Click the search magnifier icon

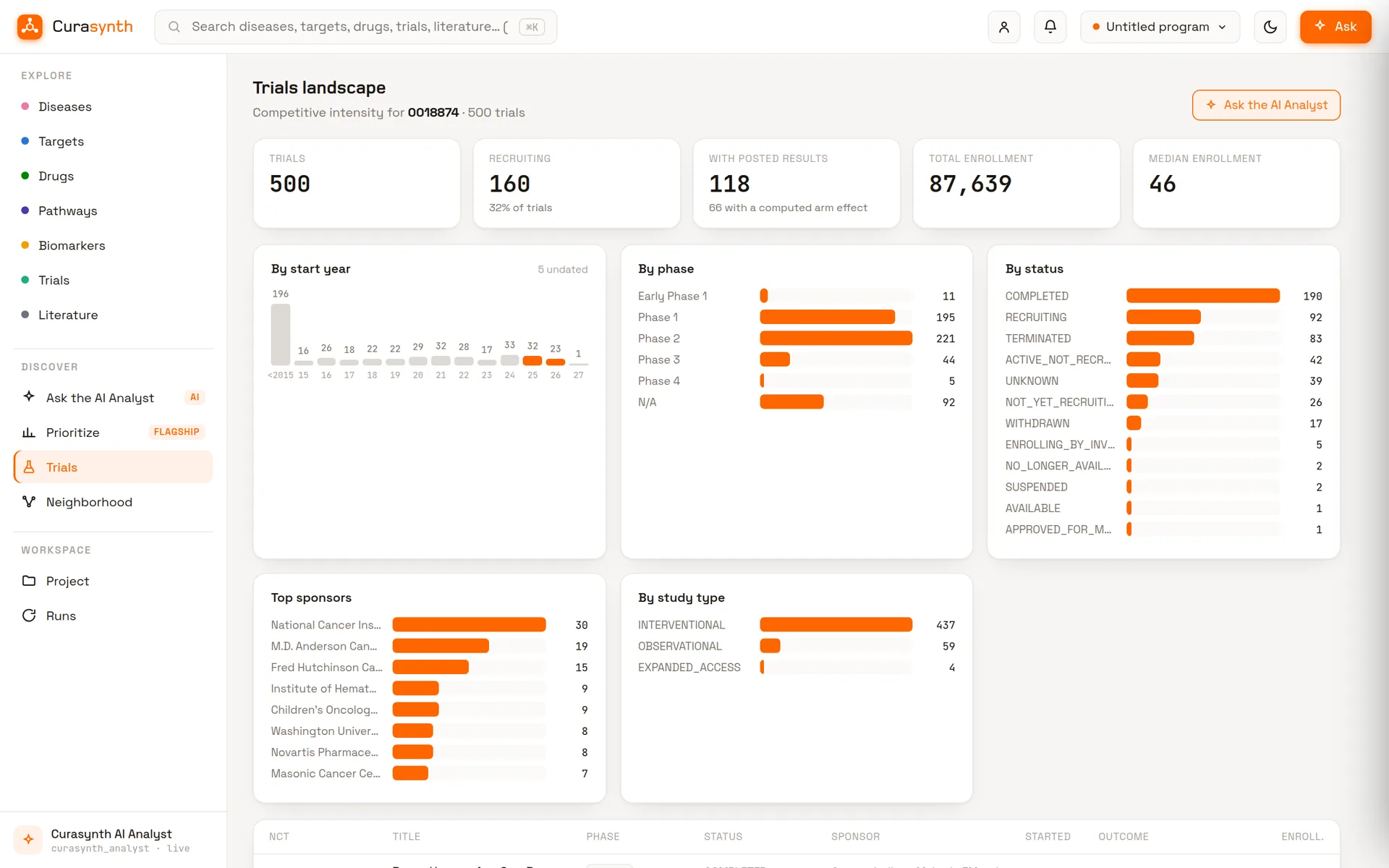[x=174, y=27]
